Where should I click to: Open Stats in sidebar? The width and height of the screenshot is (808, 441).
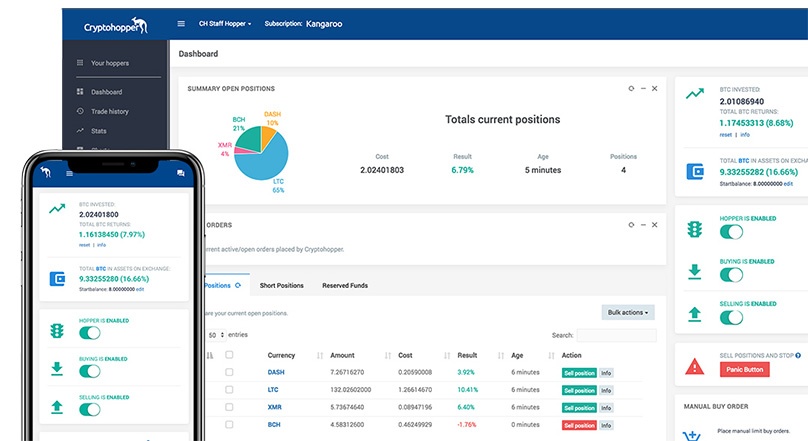point(98,131)
